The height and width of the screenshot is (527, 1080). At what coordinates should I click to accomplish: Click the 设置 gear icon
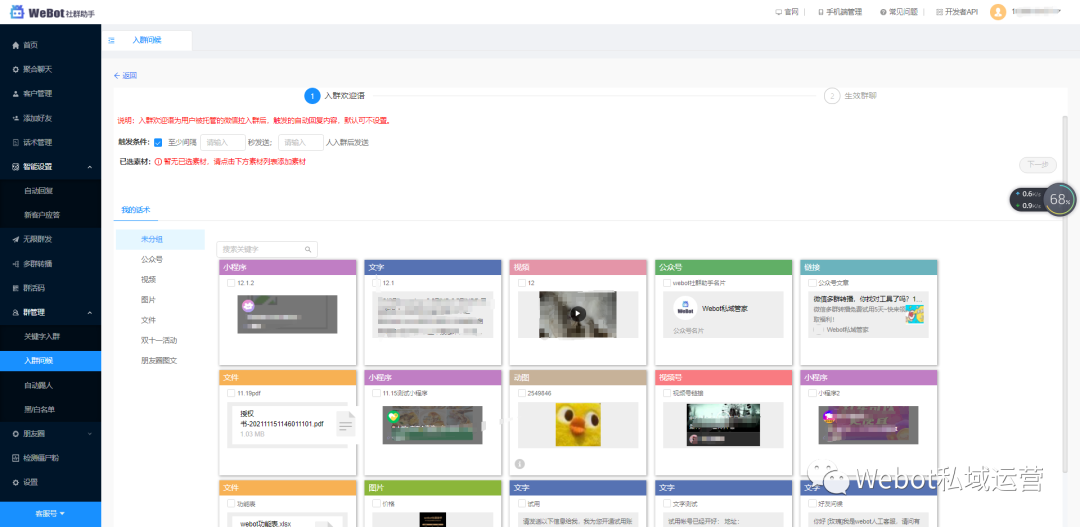[16, 482]
